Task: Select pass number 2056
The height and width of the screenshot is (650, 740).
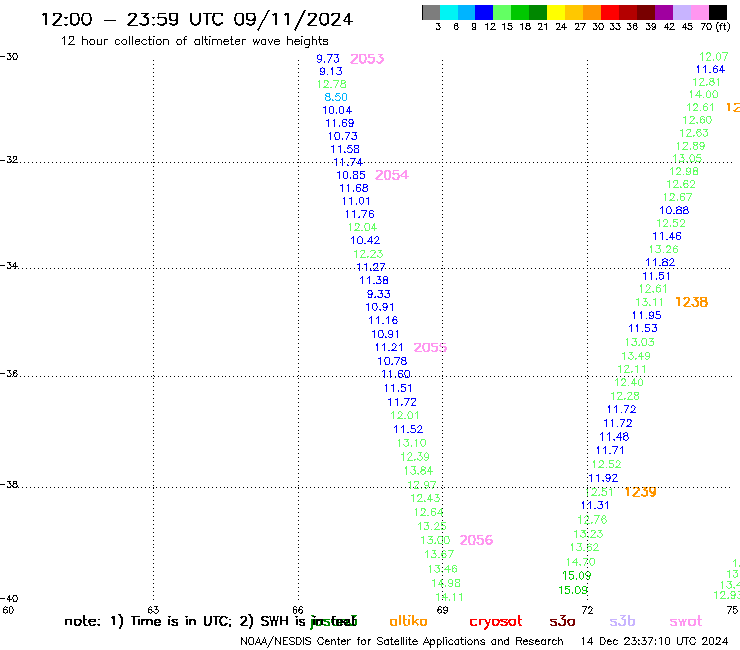Action: click(476, 540)
